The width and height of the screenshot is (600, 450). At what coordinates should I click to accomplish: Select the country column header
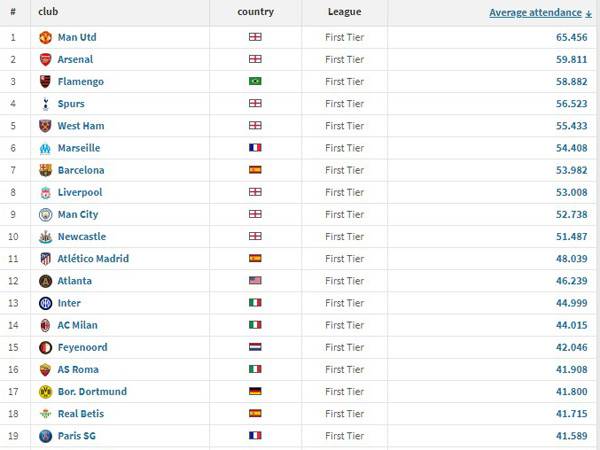tap(256, 12)
